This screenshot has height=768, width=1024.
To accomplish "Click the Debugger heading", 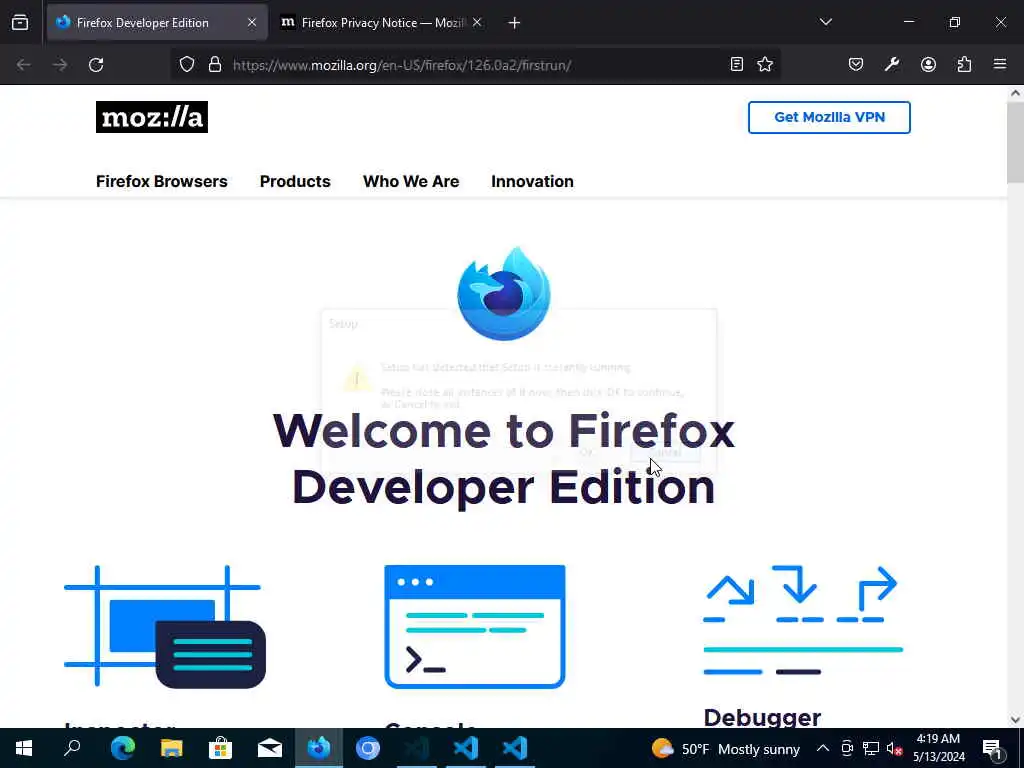I will click(762, 717).
